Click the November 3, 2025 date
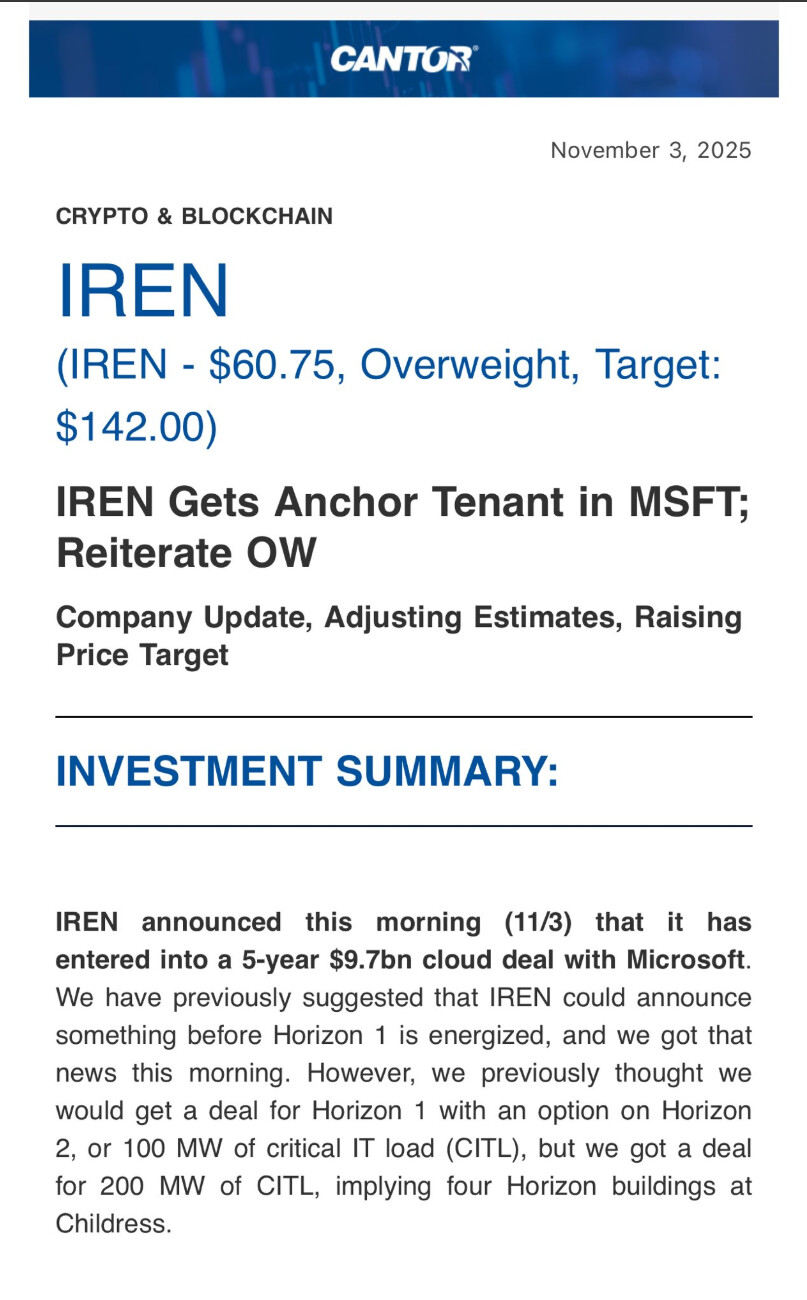807x1300 pixels. coord(650,150)
